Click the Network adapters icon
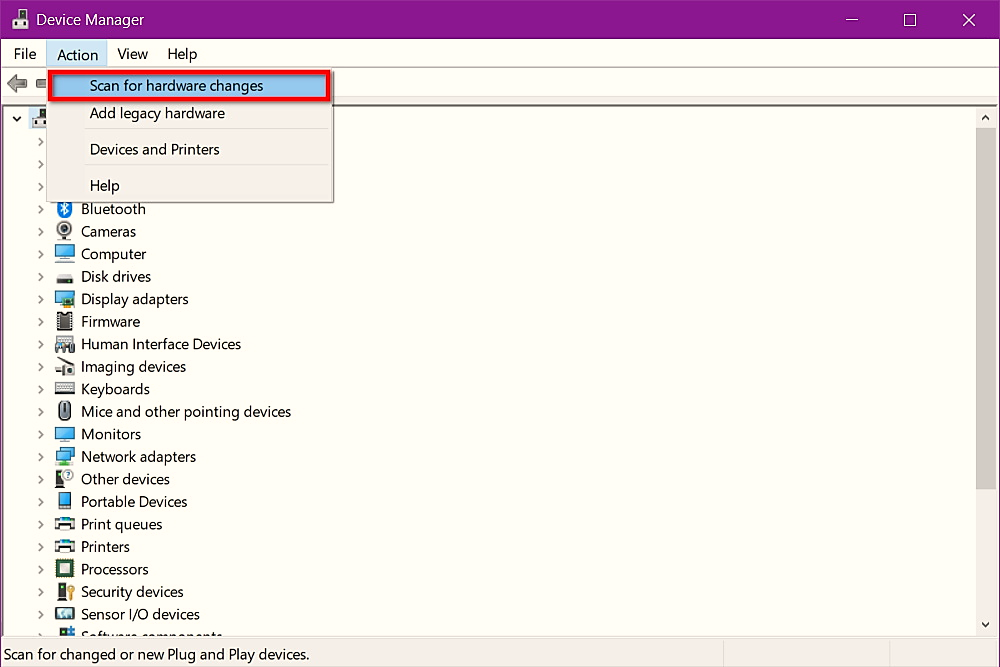The height and width of the screenshot is (667, 1000). point(64,457)
